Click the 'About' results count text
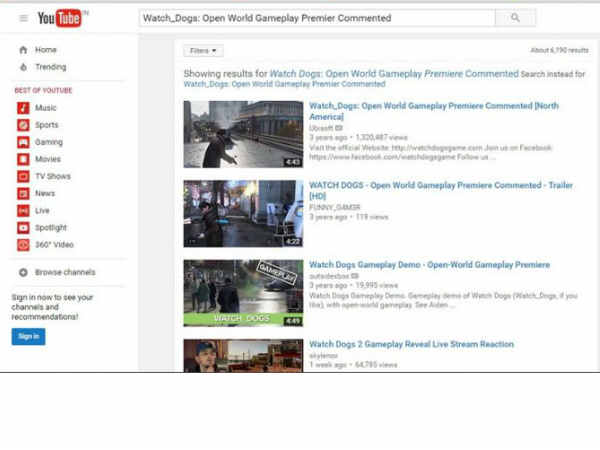600x450 pixels. pyautogui.click(x=559, y=50)
